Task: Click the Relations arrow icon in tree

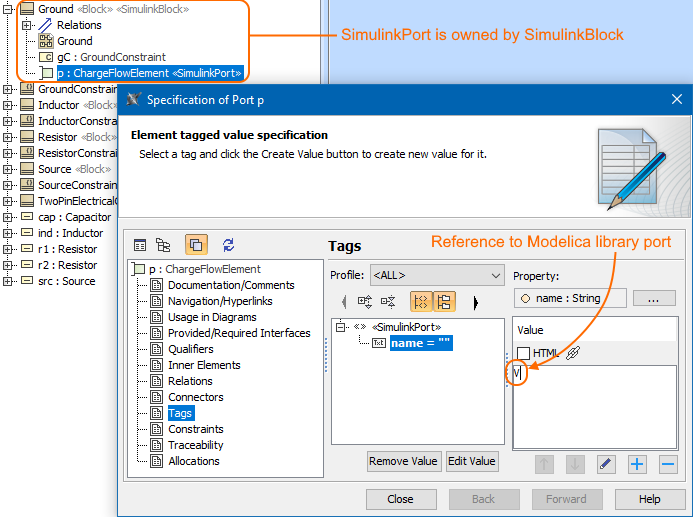Action: click(x=45, y=25)
